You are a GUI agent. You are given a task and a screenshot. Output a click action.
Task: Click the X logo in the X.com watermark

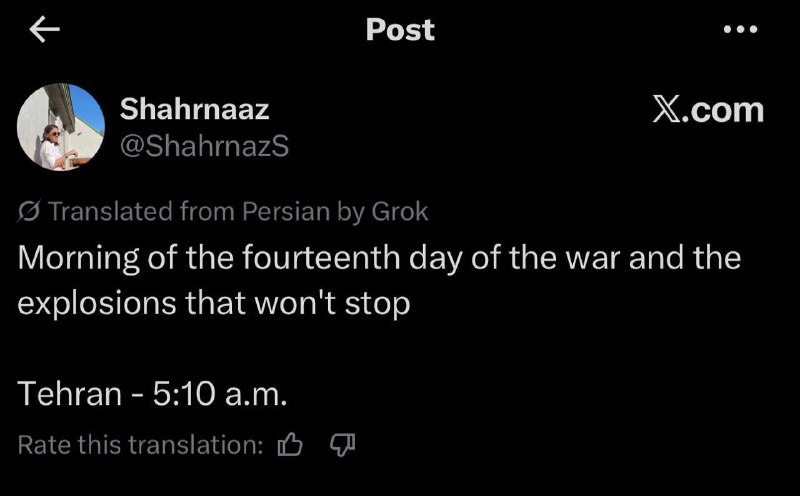(667, 110)
